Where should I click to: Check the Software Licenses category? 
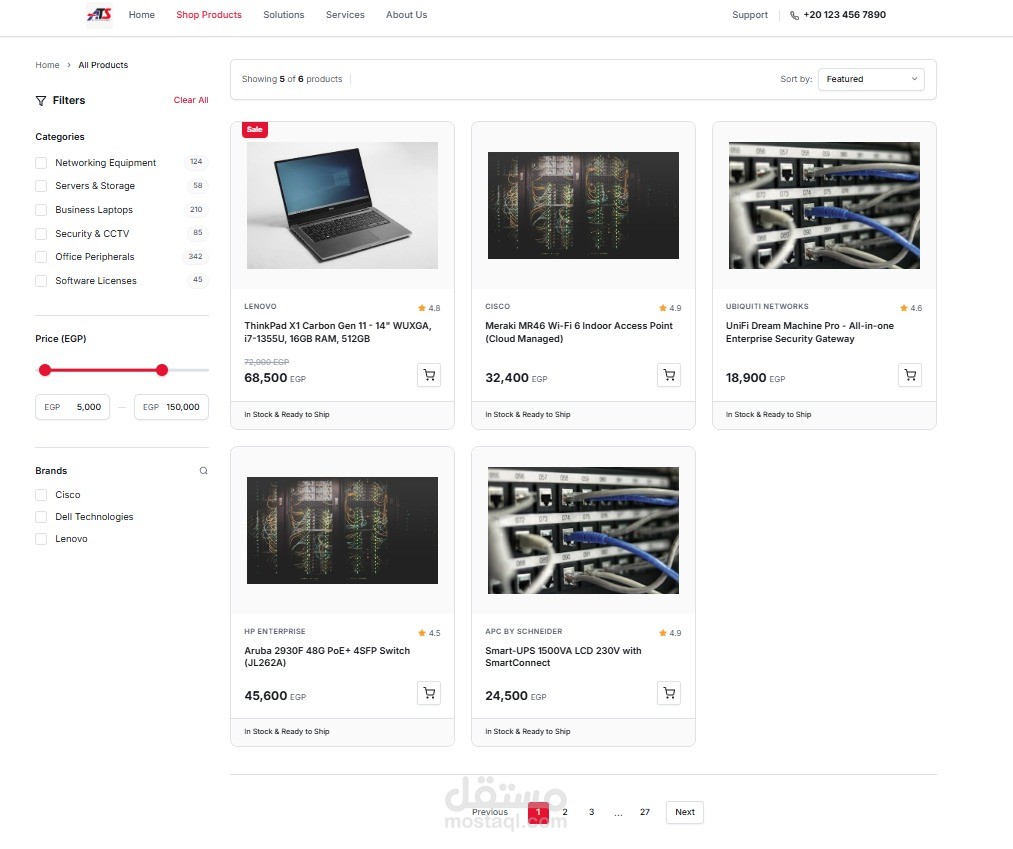[41, 281]
